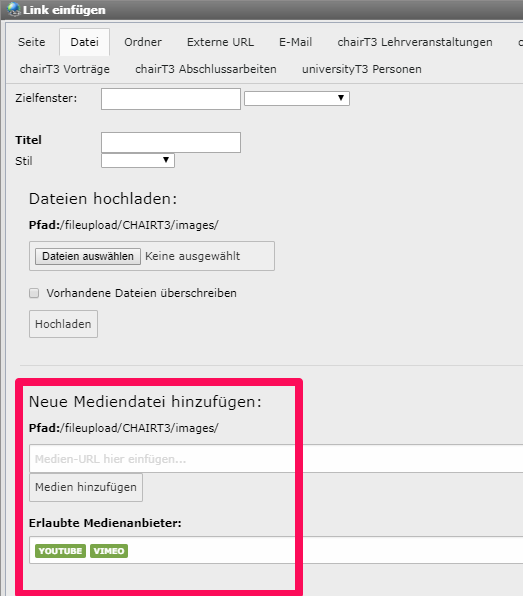523x596 pixels.
Task: Open the Datei tab
Action: [84, 42]
